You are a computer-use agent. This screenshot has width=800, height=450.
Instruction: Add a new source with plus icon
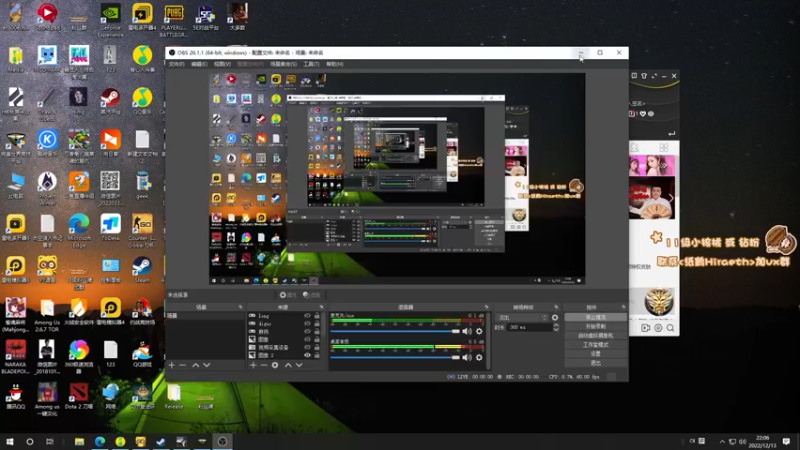(253, 365)
